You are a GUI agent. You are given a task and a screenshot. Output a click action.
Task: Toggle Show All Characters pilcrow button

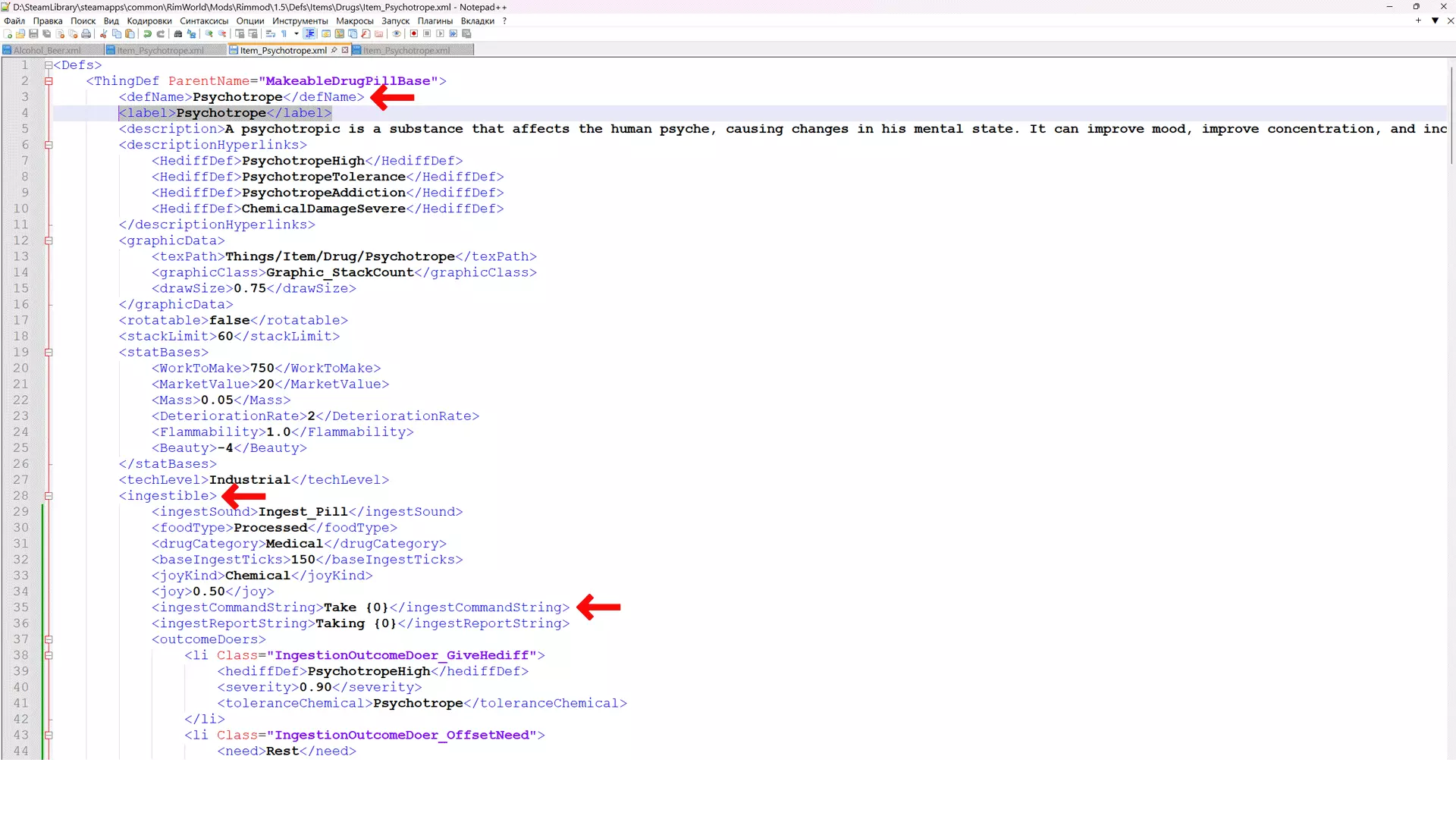coord(284,34)
